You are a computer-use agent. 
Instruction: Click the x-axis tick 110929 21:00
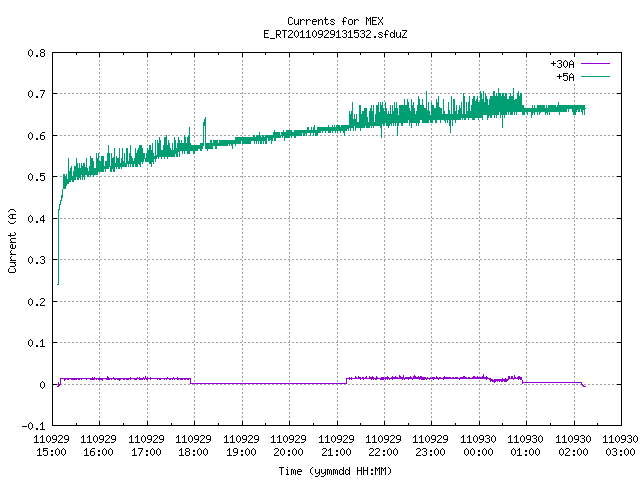(336, 446)
